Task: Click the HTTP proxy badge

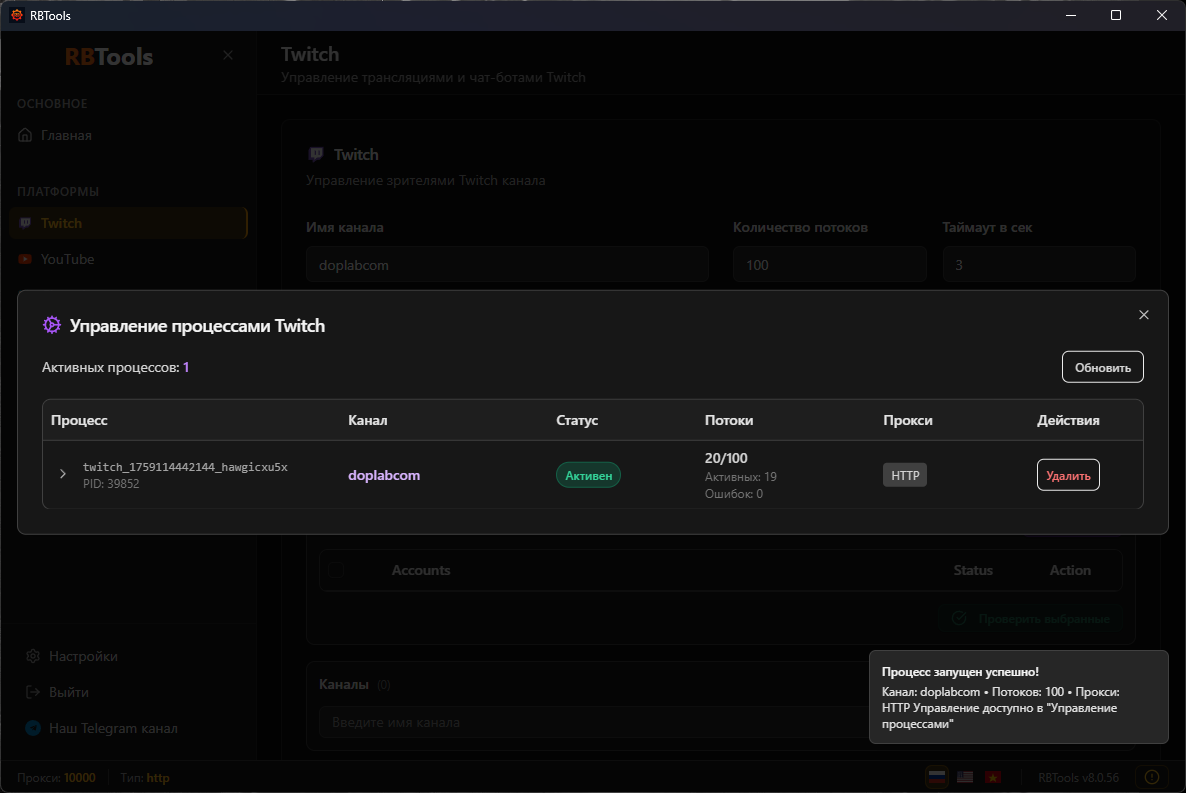Action: (x=904, y=475)
